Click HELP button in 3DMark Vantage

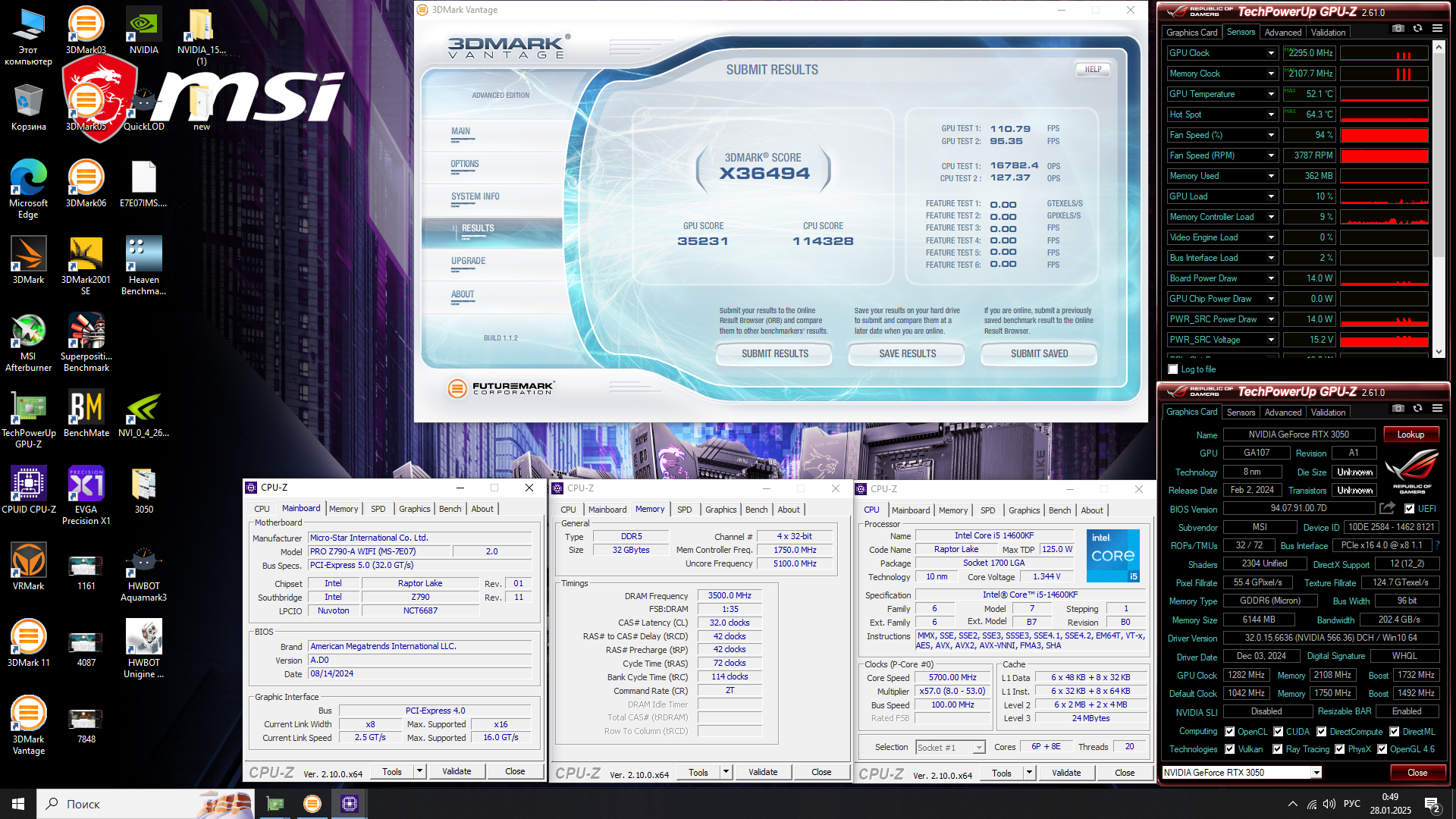[1093, 70]
